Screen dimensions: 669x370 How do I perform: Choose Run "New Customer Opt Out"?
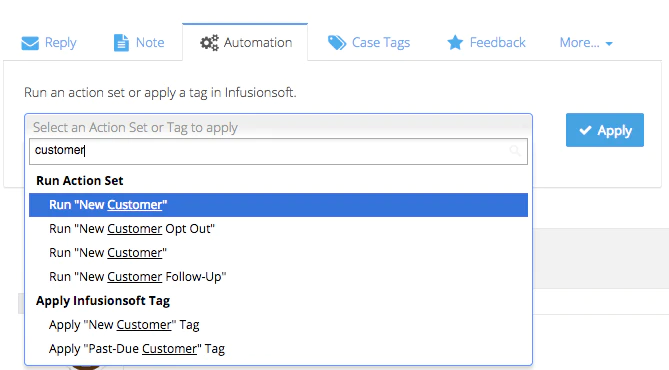278,229
